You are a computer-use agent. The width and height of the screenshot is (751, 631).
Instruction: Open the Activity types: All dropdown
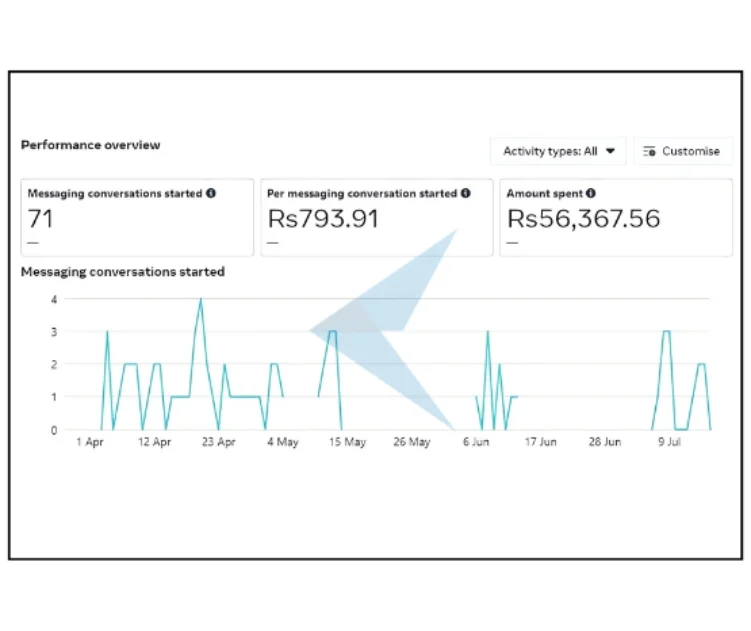coord(557,151)
